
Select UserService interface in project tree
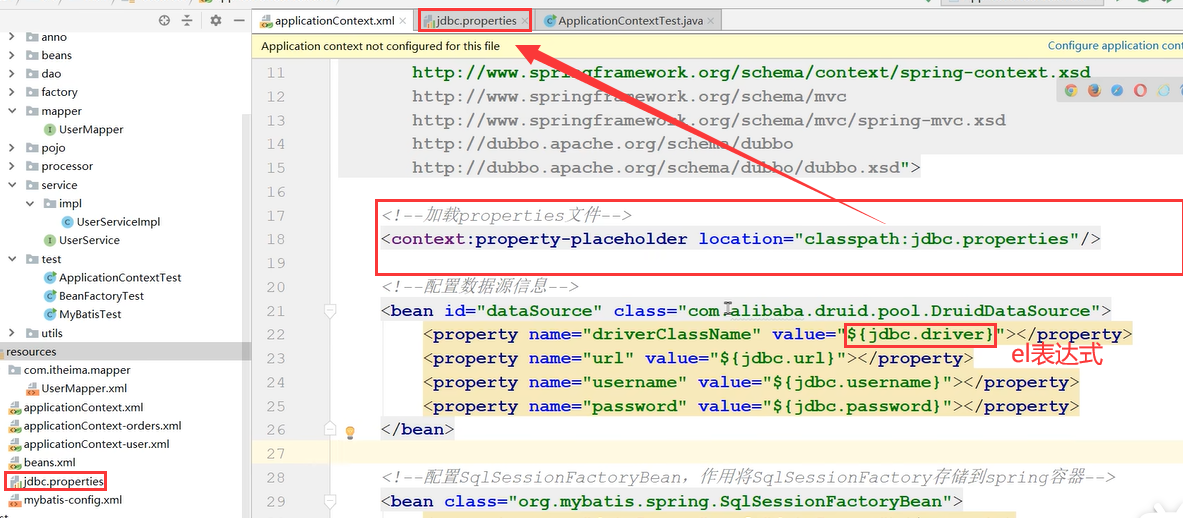pyautogui.click(x=81, y=240)
